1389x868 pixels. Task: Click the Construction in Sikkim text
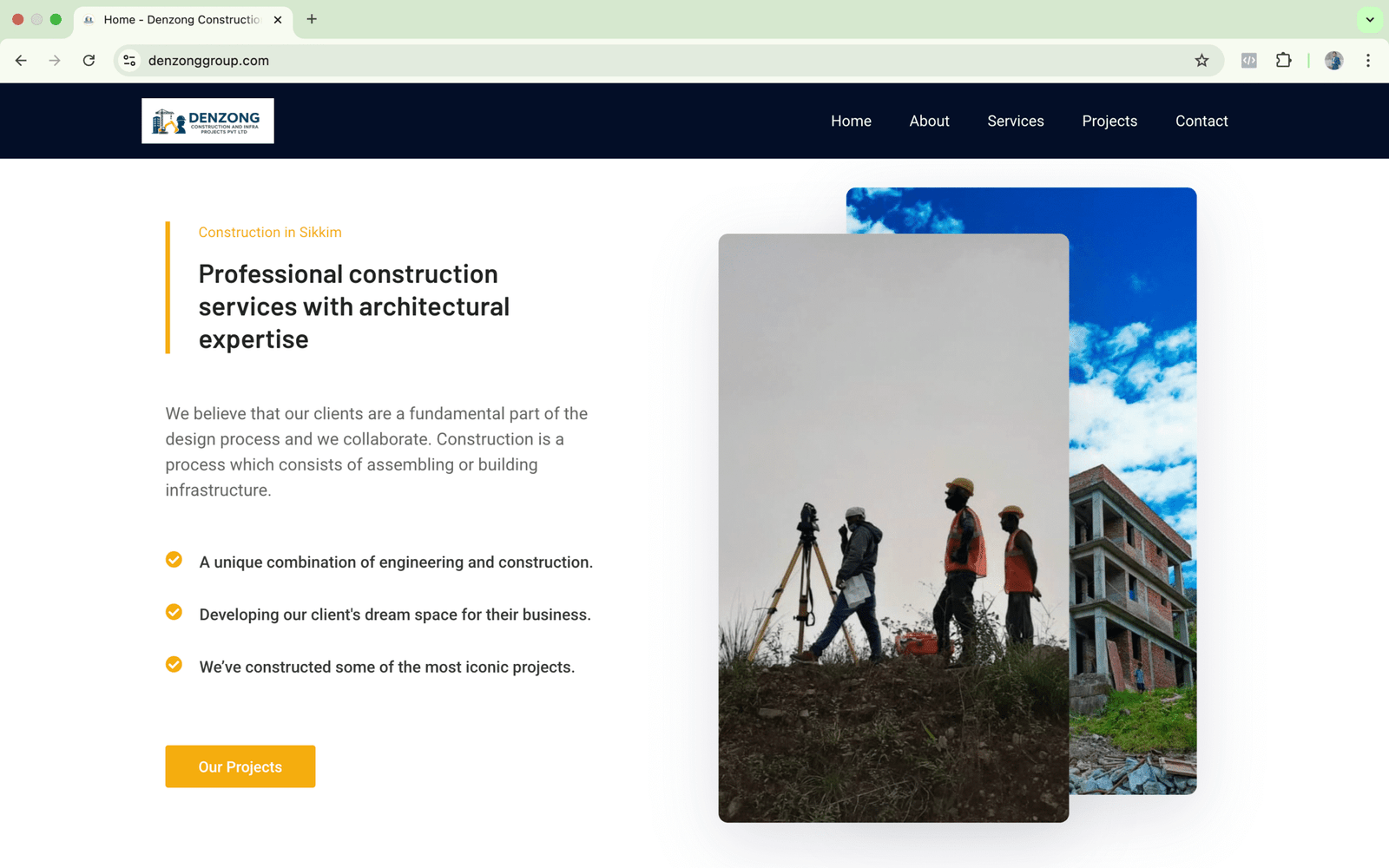pos(270,233)
